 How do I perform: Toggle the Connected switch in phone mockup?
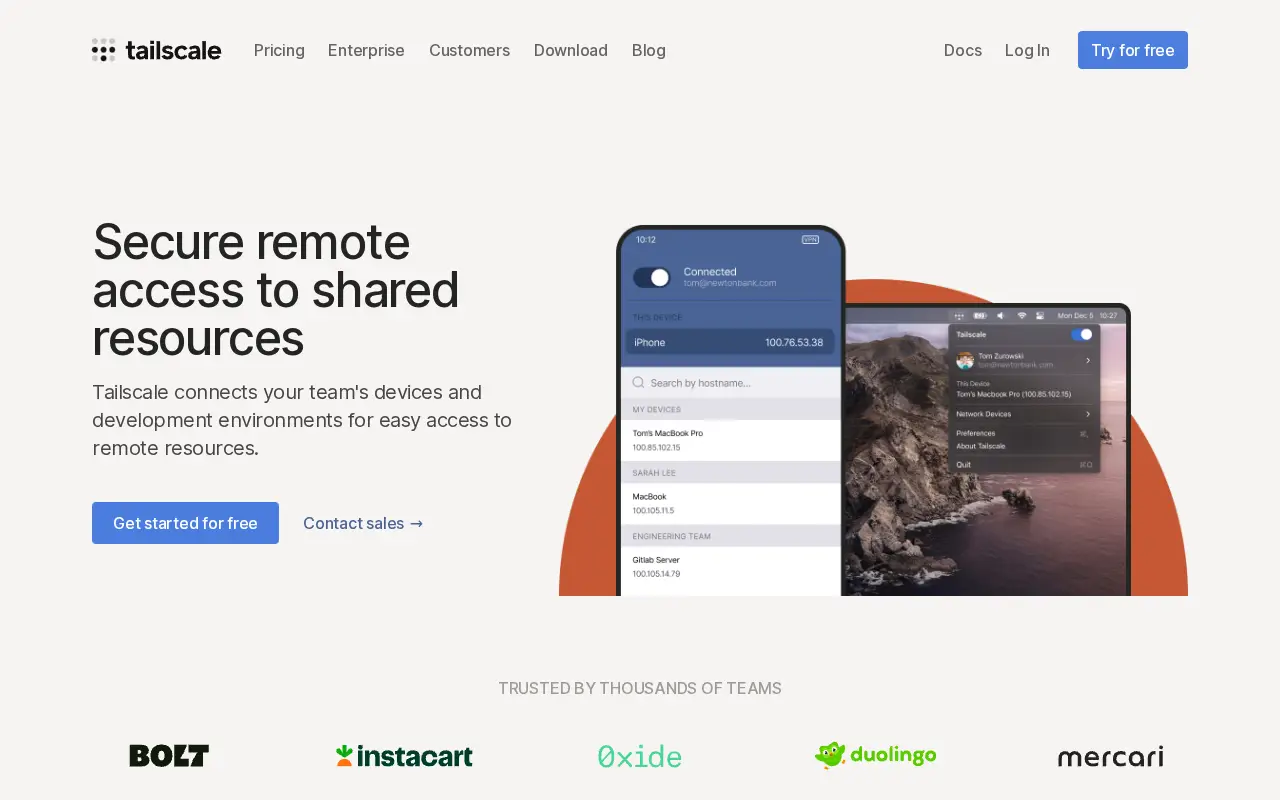652,277
